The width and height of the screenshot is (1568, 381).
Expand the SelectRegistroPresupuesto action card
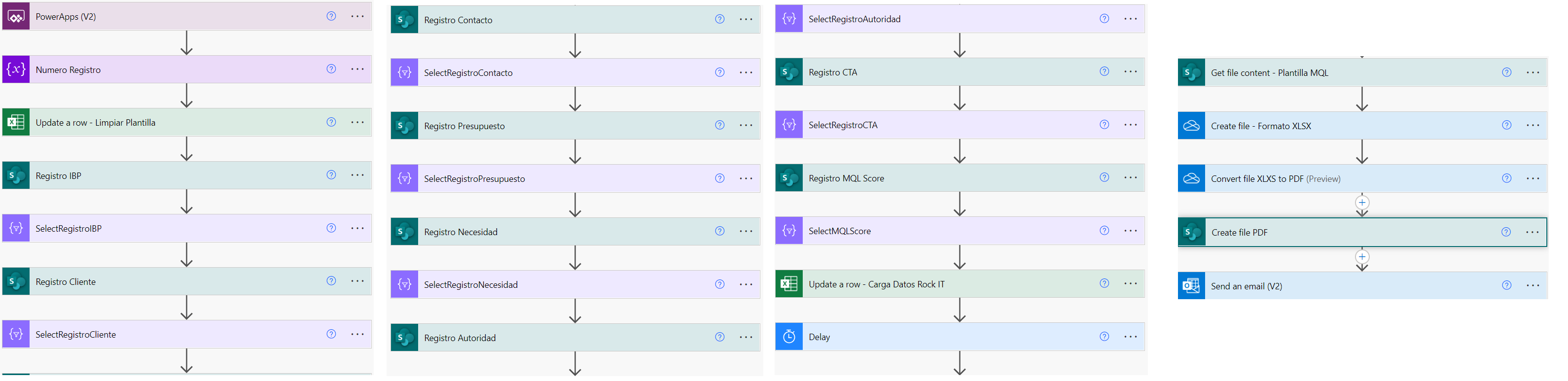(575, 178)
